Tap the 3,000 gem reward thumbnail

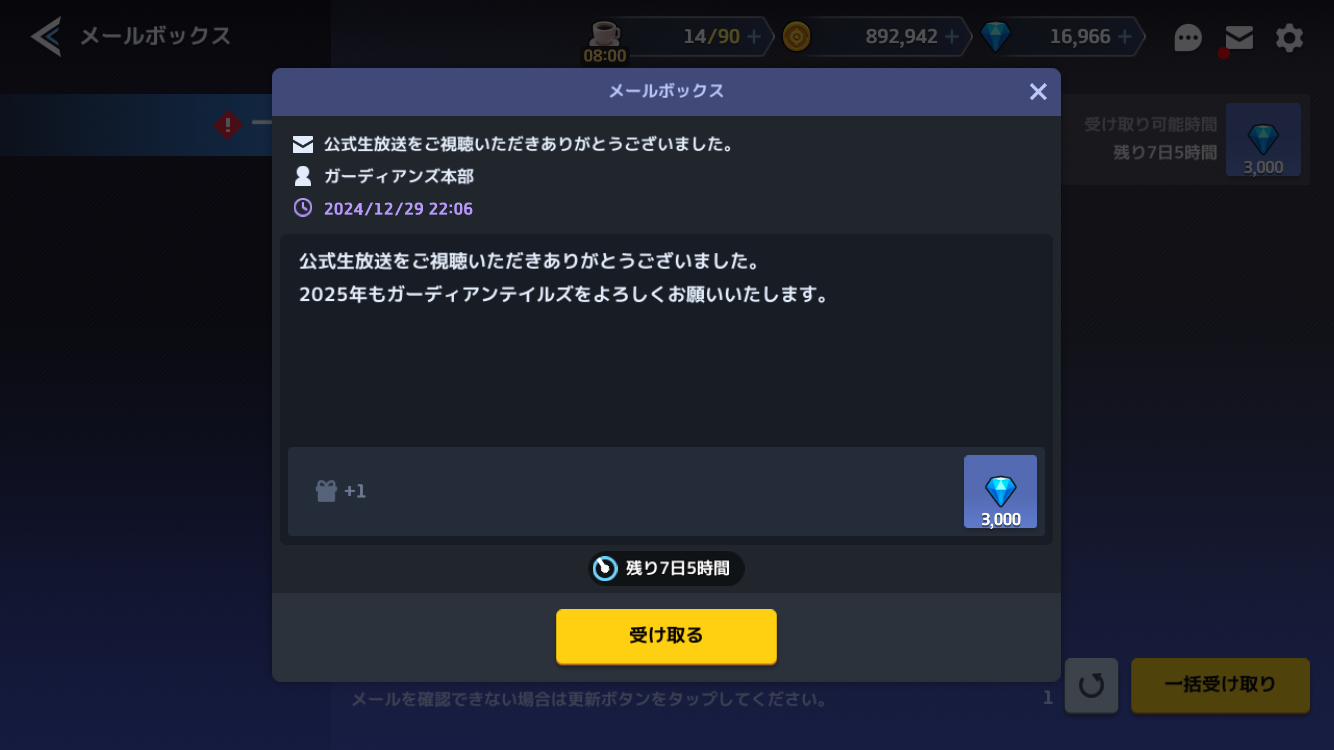(1000, 491)
